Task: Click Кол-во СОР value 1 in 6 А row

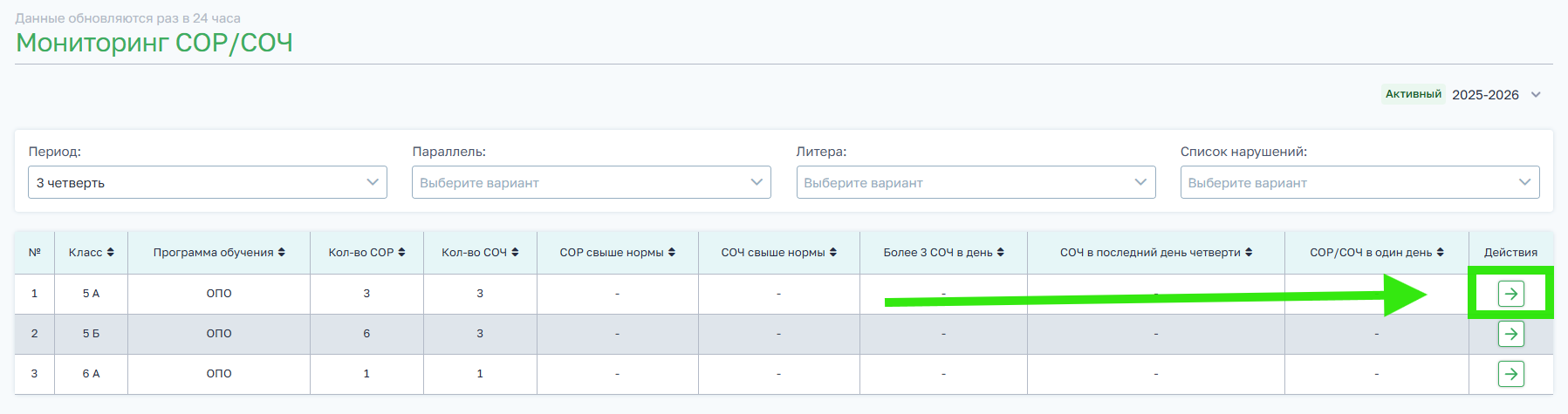Action: coord(366,374)
